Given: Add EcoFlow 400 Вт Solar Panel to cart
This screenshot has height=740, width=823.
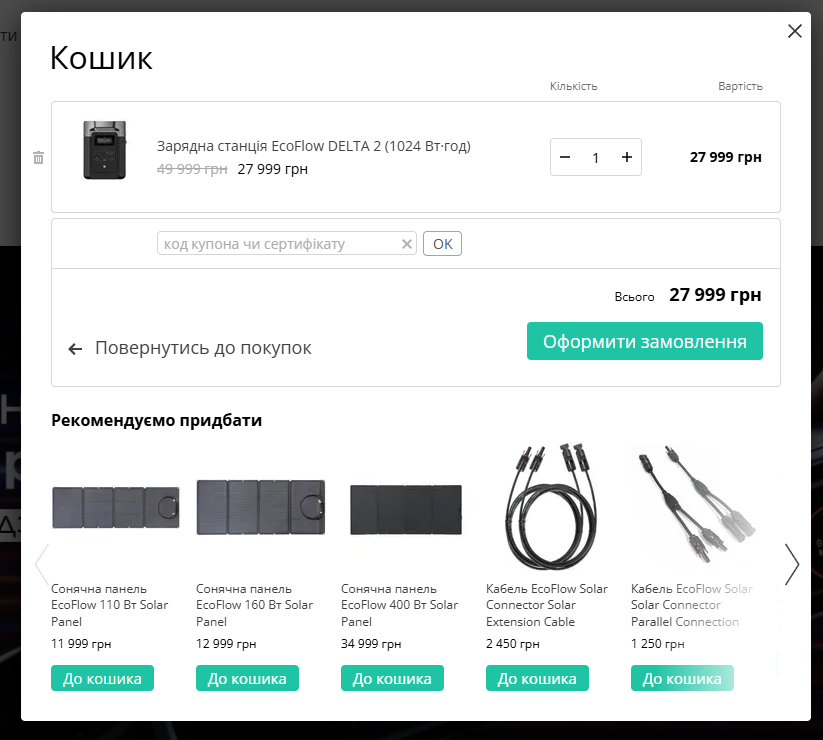Looking at the screenshot, I should [392, 678].
